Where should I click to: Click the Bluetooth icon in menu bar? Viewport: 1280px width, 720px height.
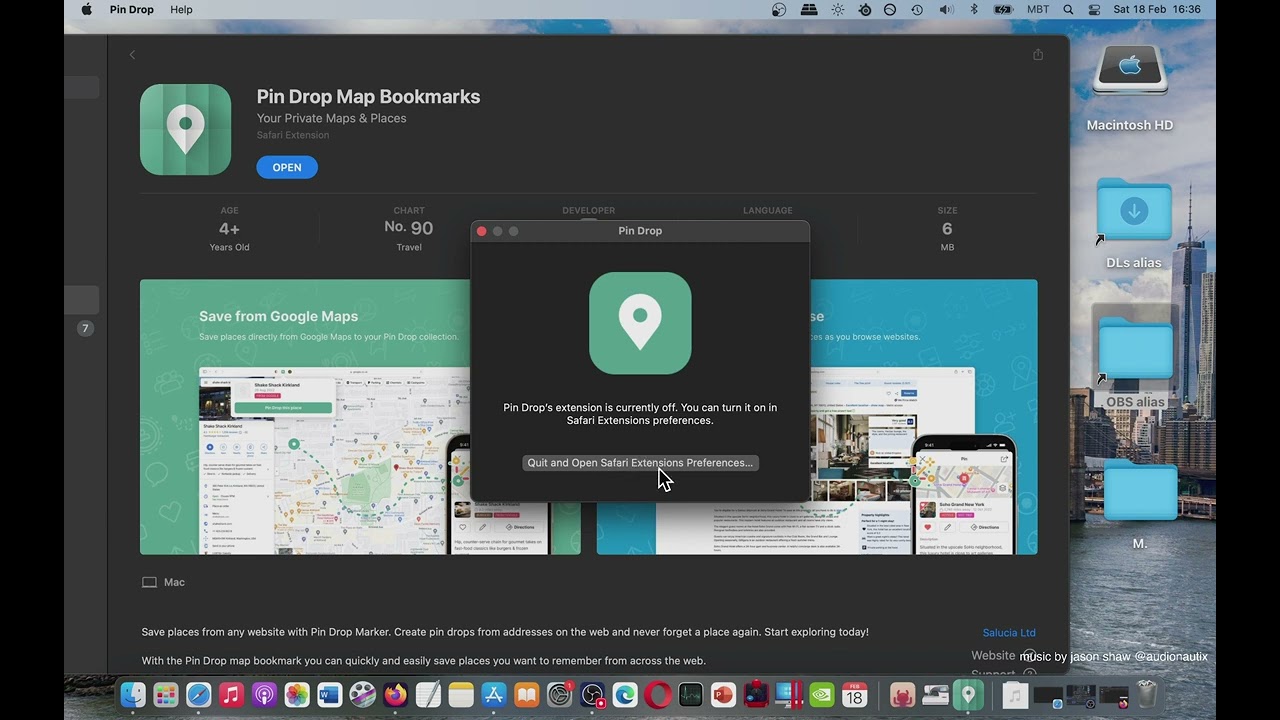pos(974,10)
